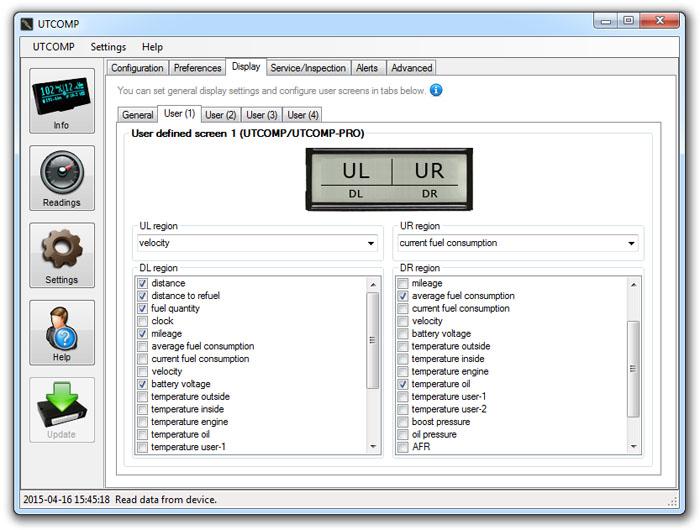Screen dimensions: 700x530
Task: Check average fuel consumption in DL region
Action: pyautogui.click(x=142, y=346)
